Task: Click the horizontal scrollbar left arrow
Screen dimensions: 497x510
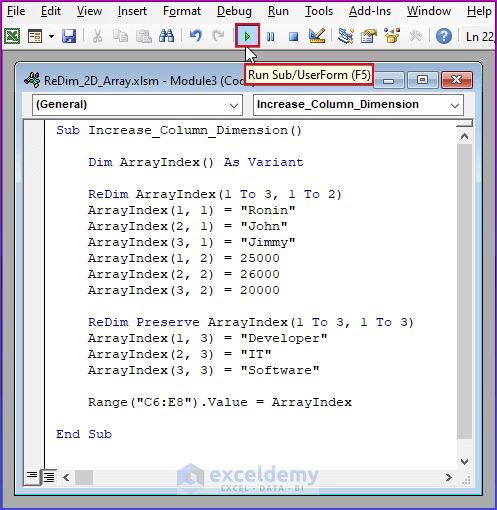Action: (66, 478)
